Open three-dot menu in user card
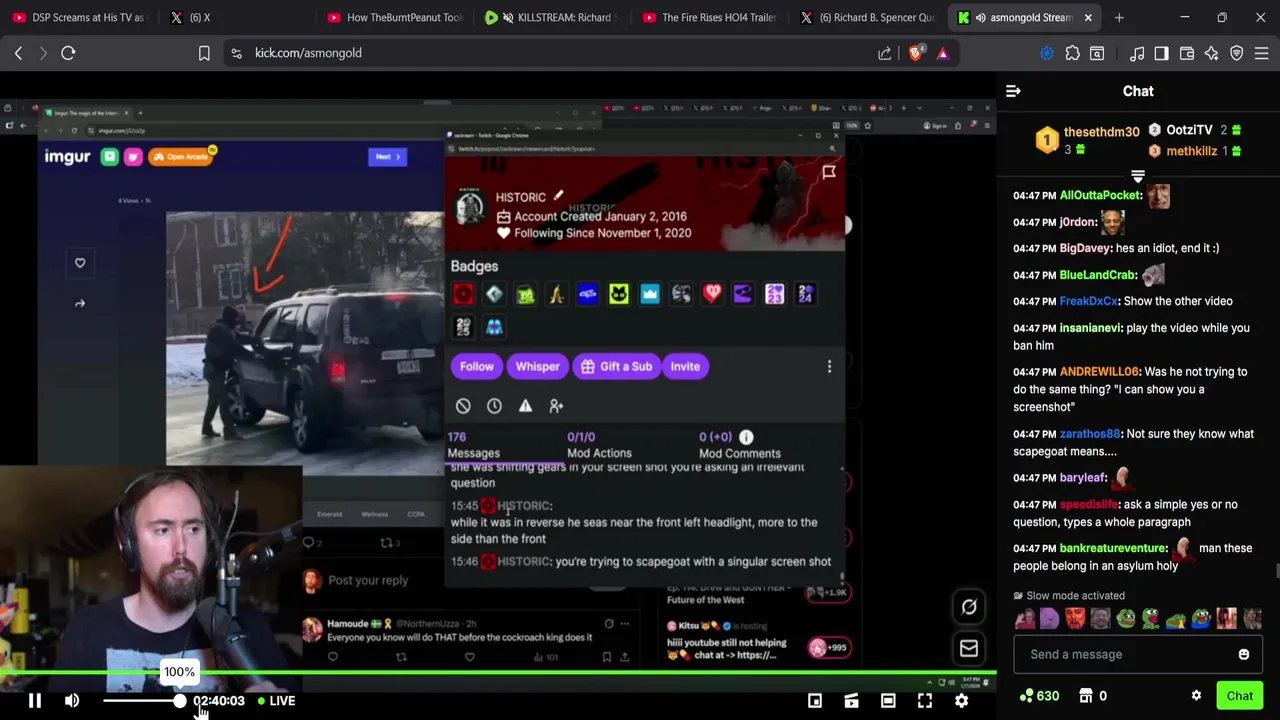The image size is (1280, 720). (x=829, y=366)
